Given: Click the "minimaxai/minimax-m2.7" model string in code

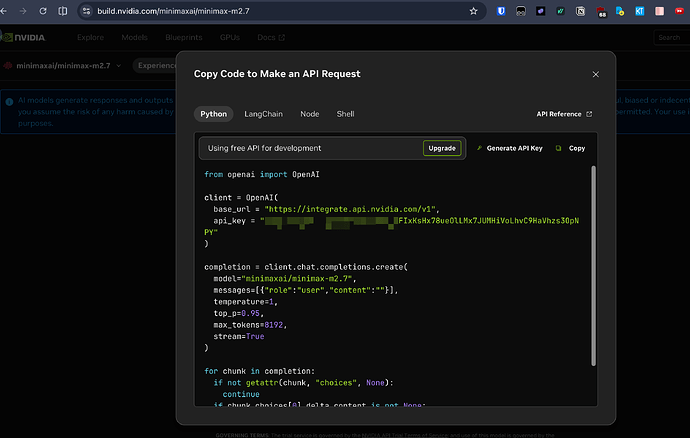Looking at the screenshot, I should [x=297, y=279].
